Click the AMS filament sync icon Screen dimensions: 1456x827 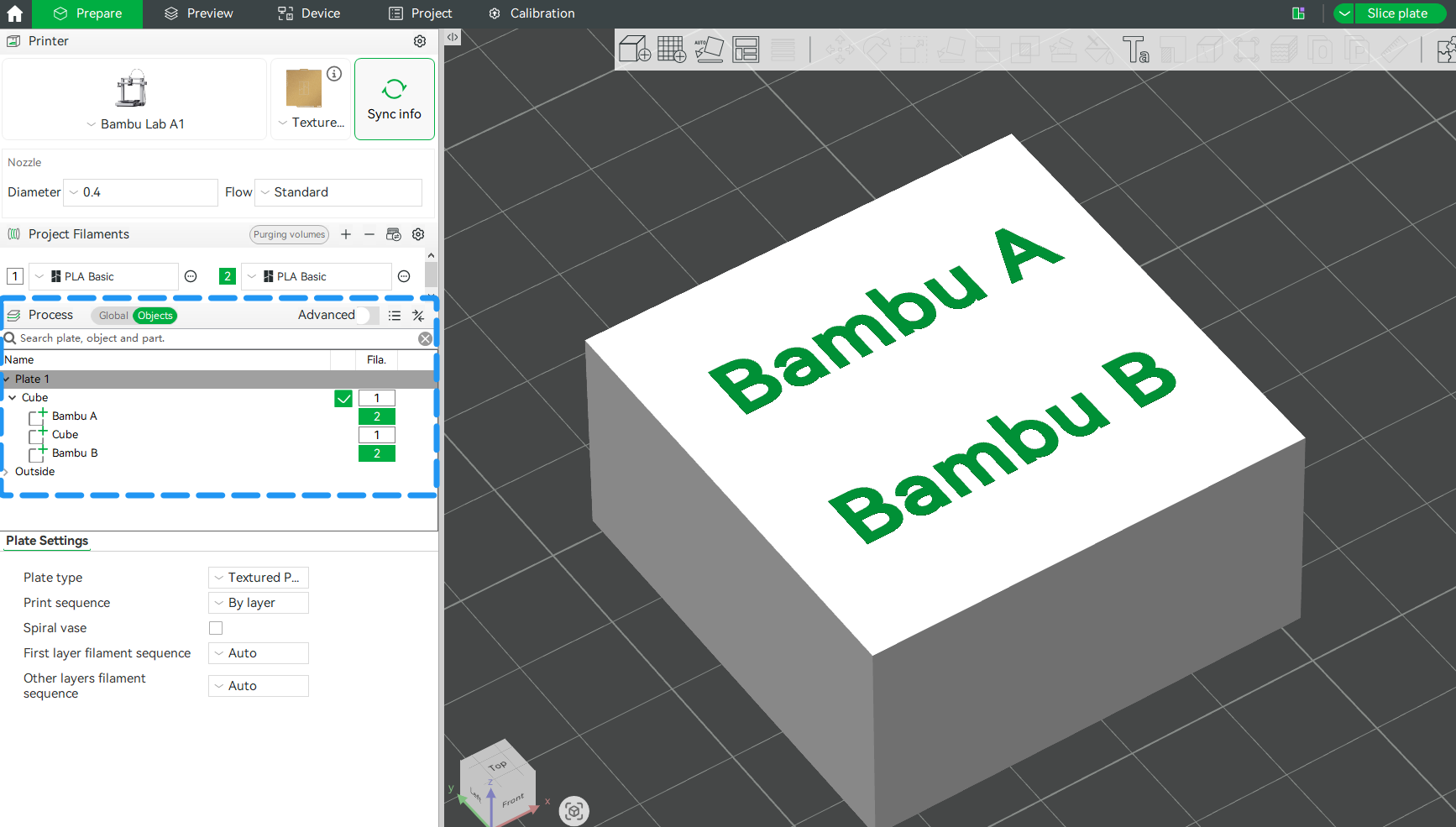393,234
